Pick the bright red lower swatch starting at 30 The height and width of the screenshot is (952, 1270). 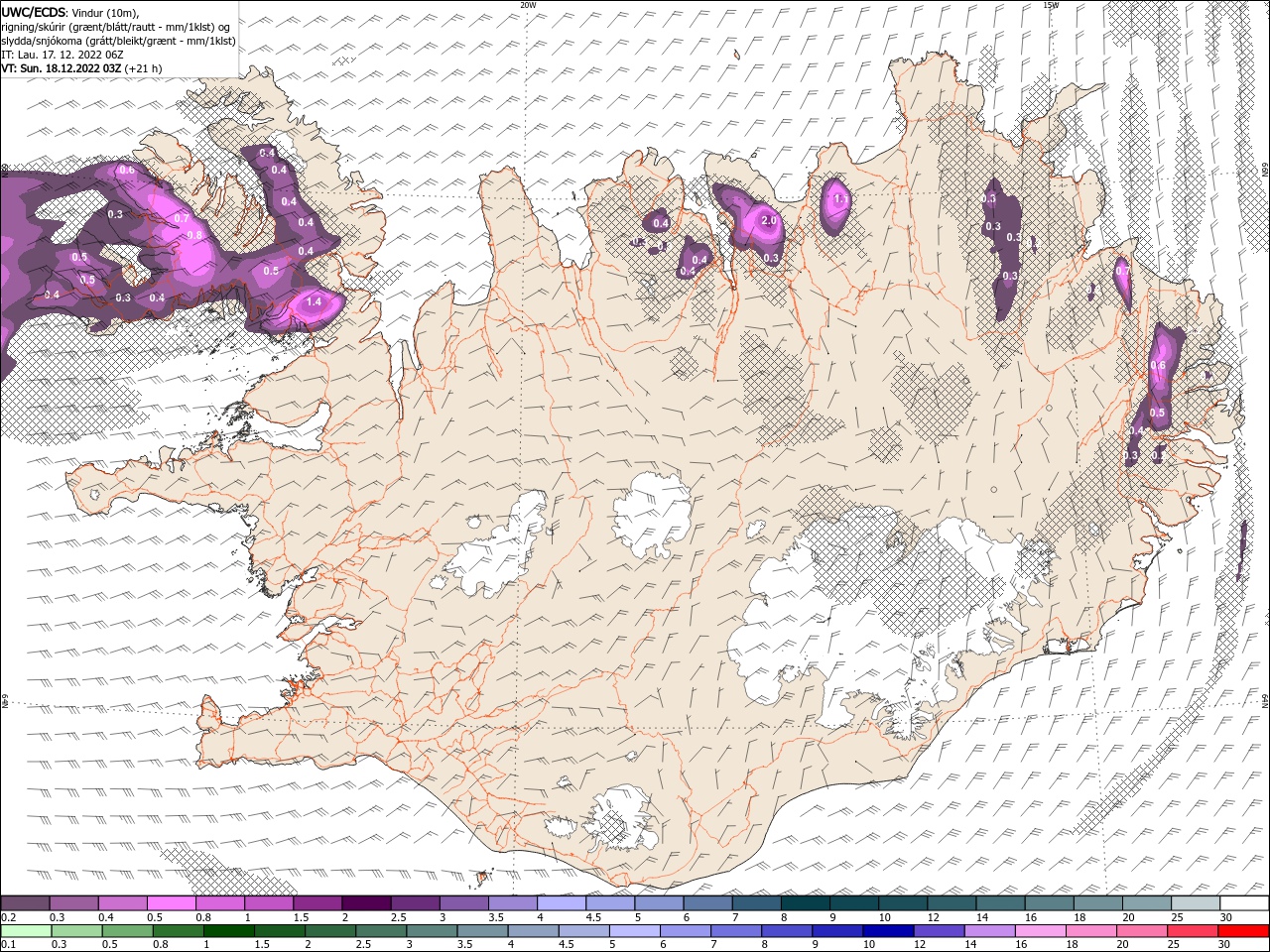1243,930
